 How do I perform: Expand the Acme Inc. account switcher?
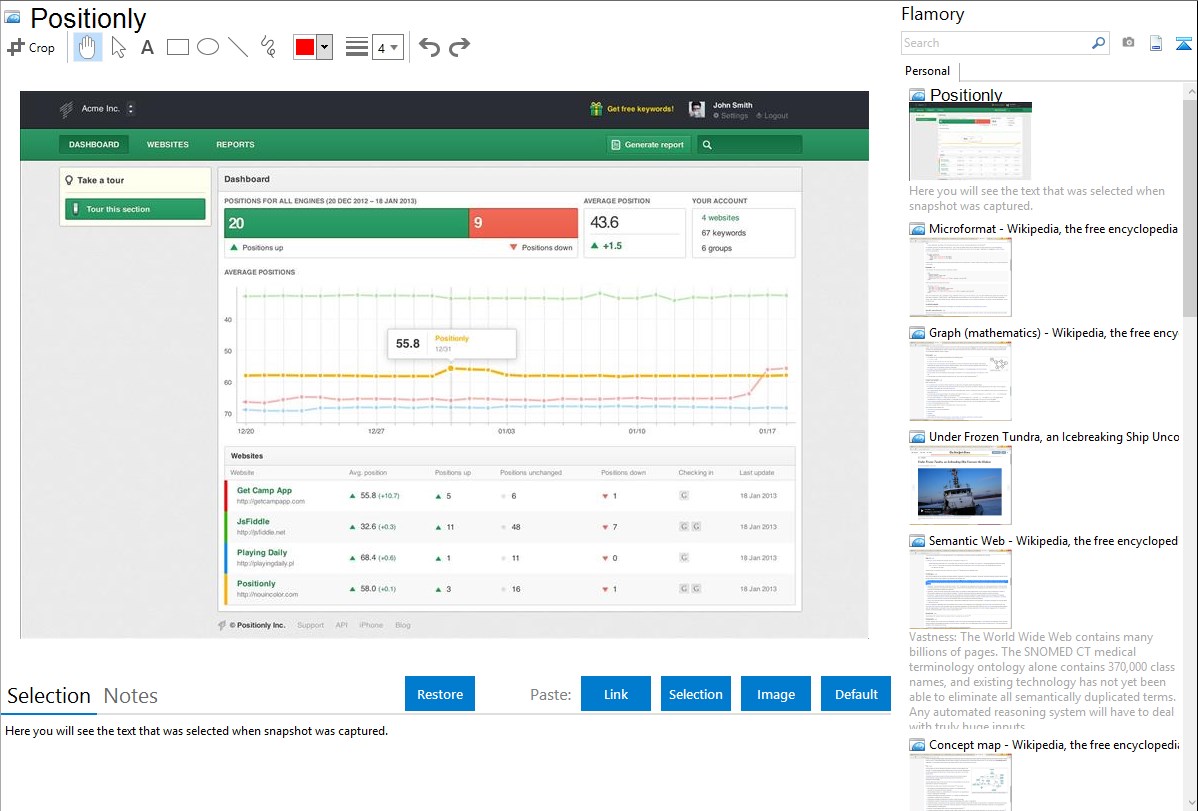tap(131, 109)
